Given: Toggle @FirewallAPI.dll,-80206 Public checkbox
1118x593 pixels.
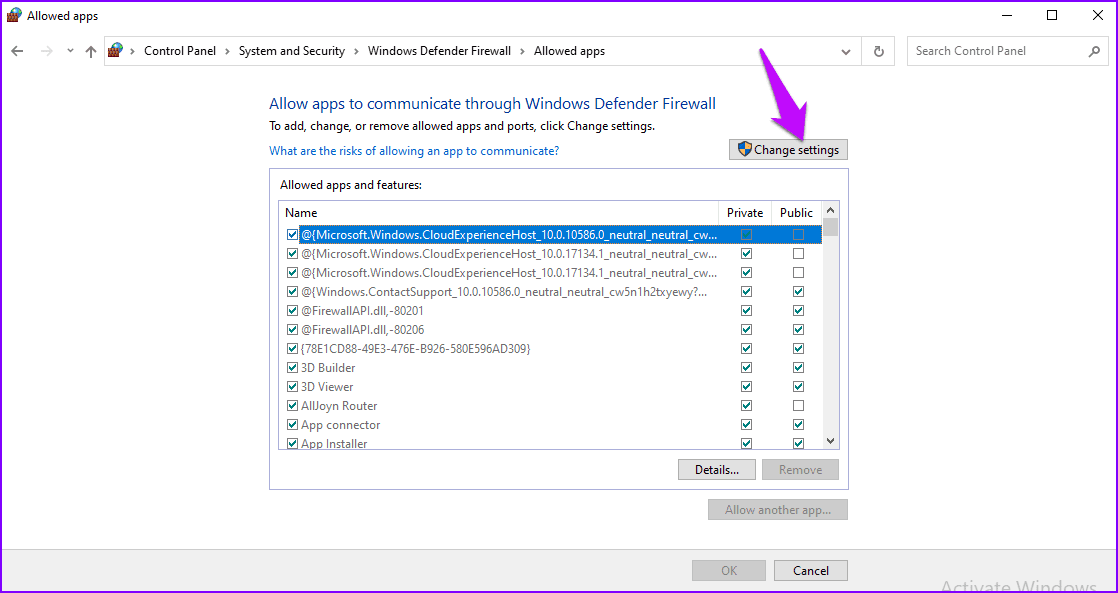Looking at the screenshot, I should [x=799, y=329].
